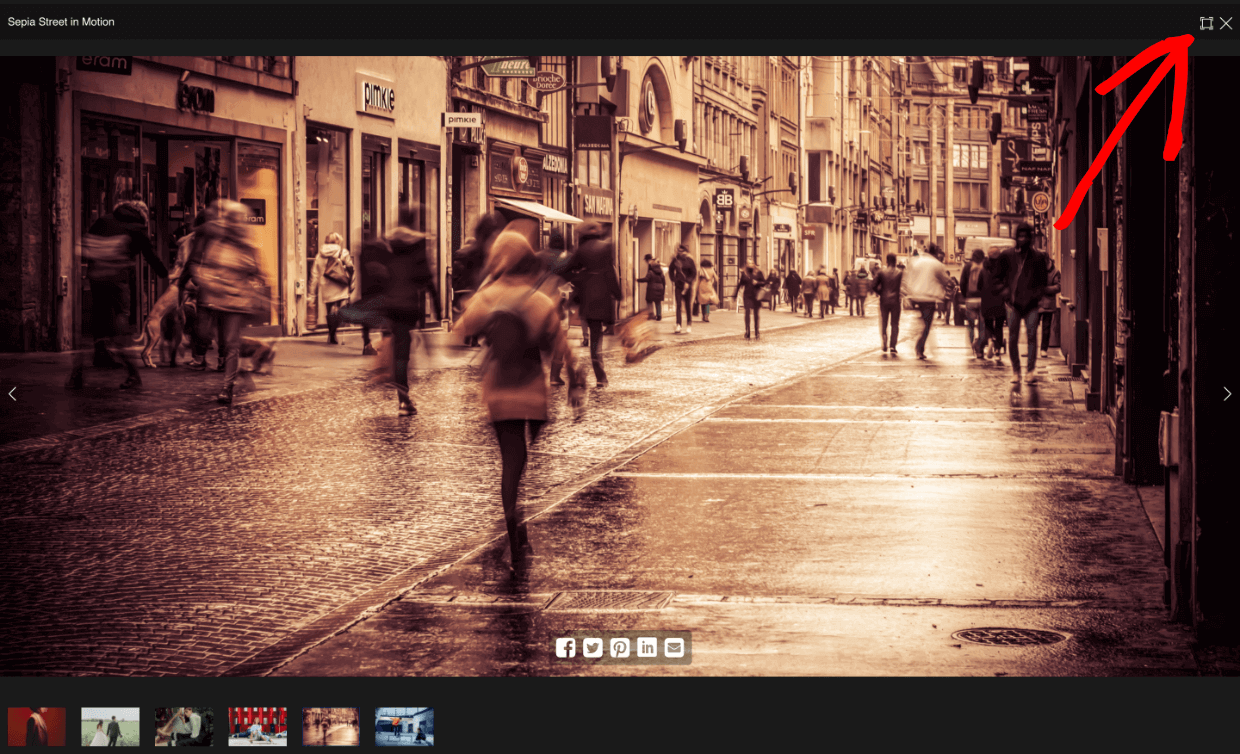Screen dimensions: 1240x754
Task: Pin this image to Pinterest
Action: (620, 648)
